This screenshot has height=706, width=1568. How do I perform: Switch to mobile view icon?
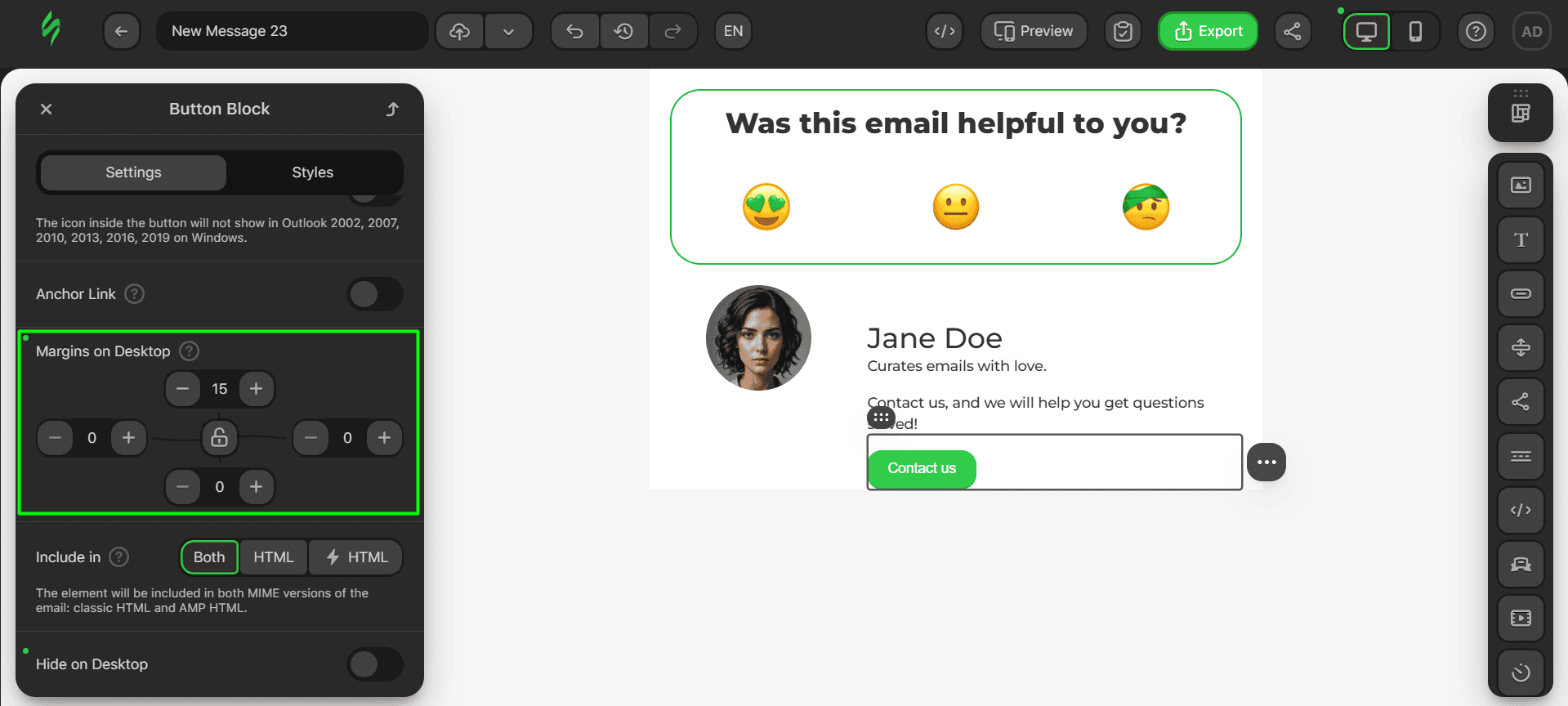pos(1415,31)
